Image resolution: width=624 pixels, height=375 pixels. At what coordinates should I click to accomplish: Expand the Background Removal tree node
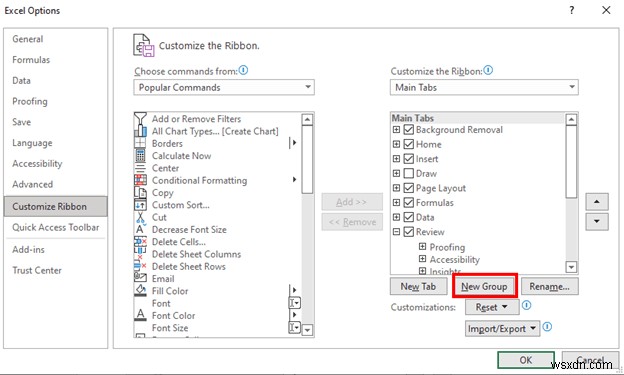tap(396, 130)
